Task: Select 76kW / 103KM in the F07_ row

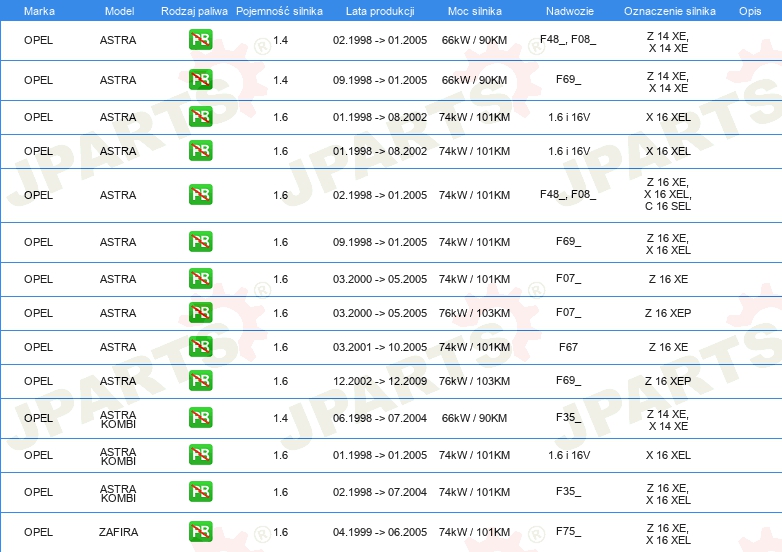Action: point(474,313)
